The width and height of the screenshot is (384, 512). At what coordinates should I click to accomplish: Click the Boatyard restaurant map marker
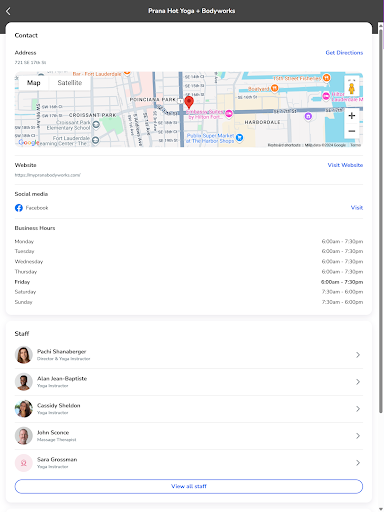click(274, 88)
